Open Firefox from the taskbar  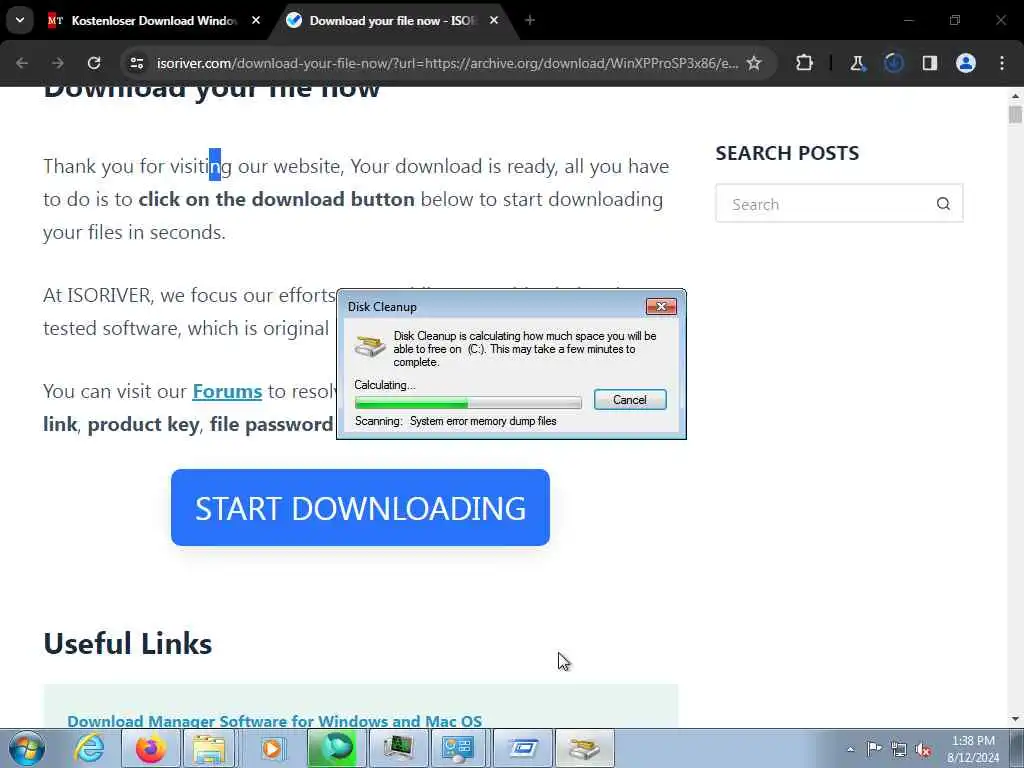(x=151, y=748)
